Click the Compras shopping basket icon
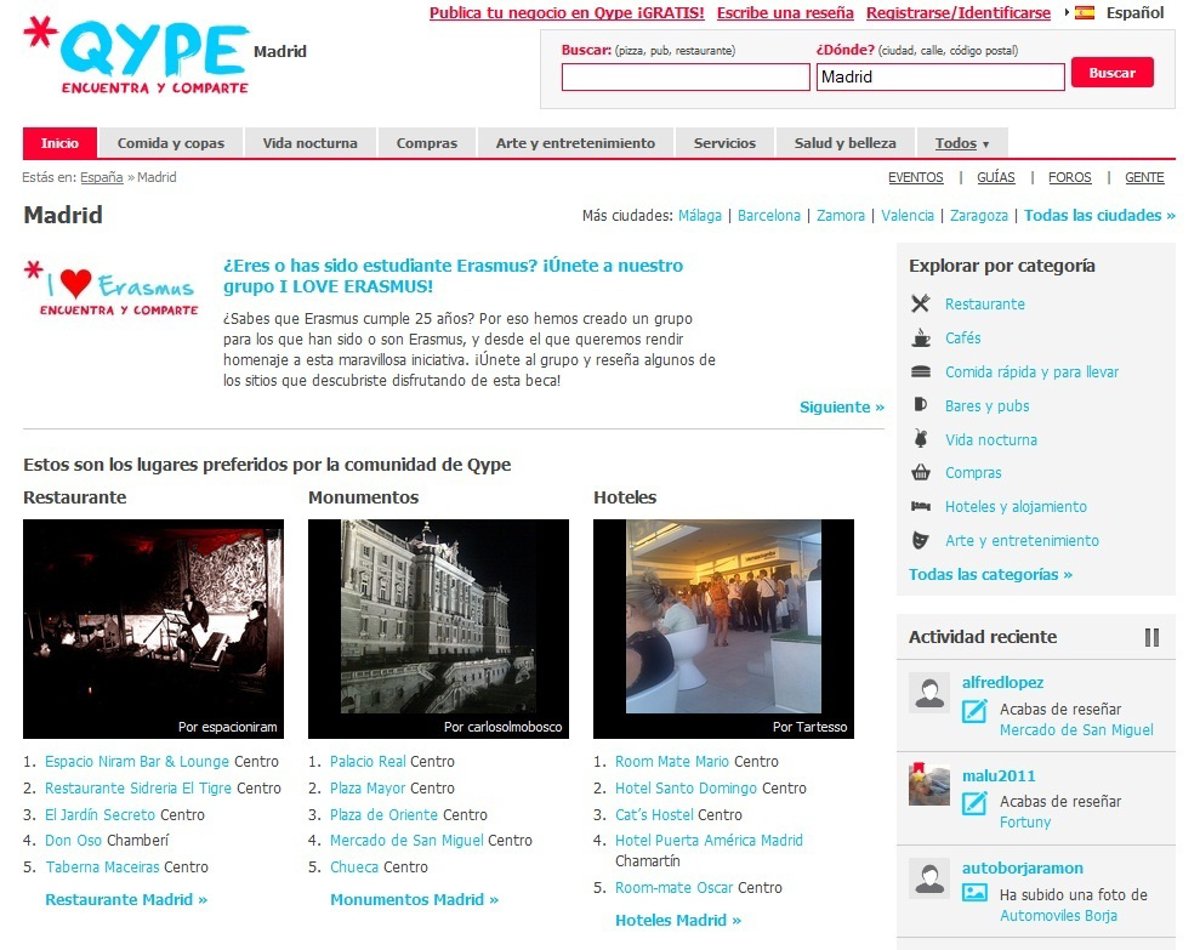 (920, 473)
